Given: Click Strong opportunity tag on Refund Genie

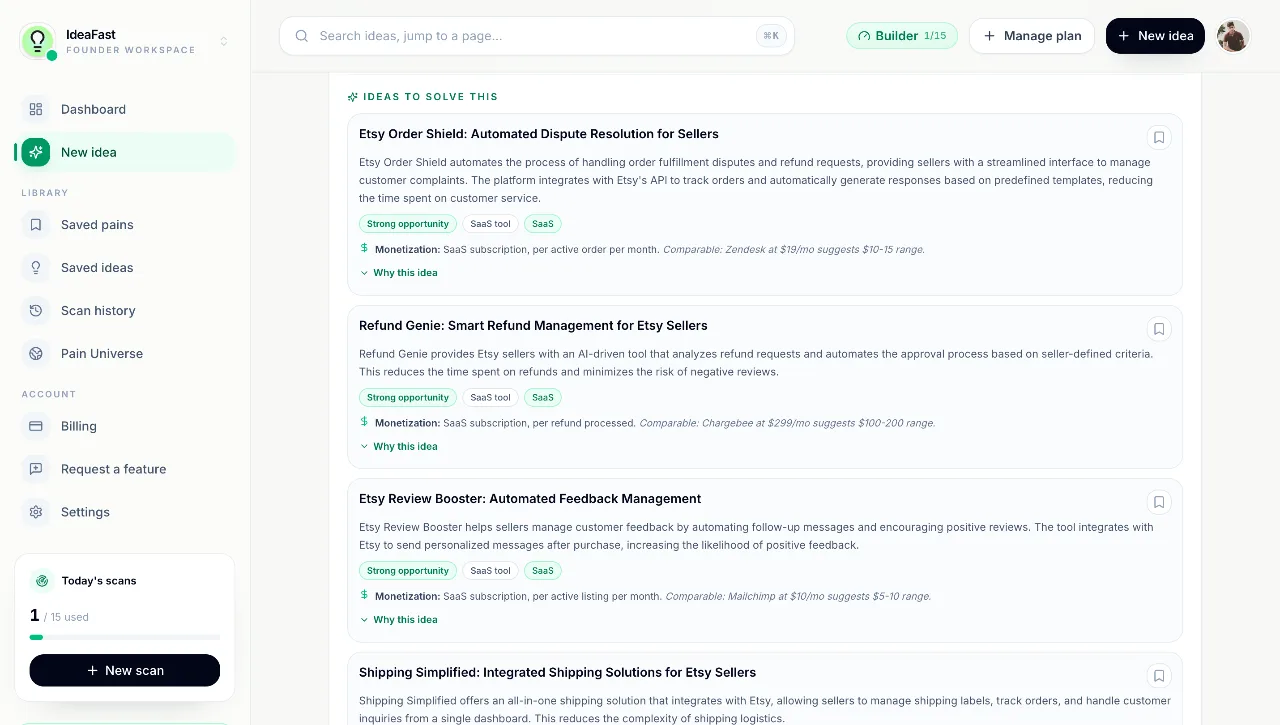Looking at the screenshot, I should point(408,398).
